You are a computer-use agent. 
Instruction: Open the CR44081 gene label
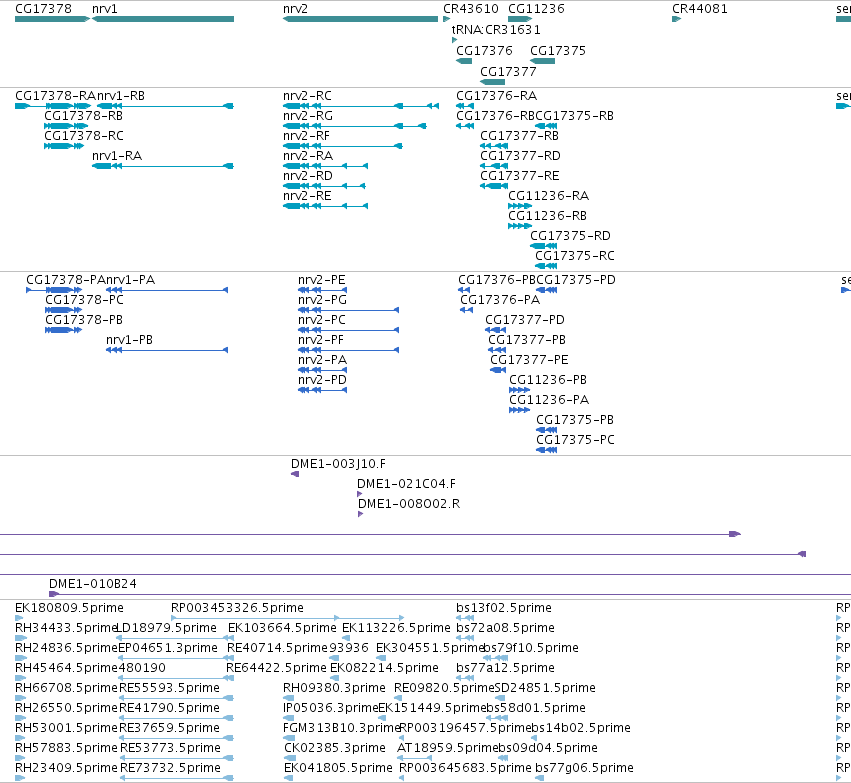[x=700, y=9]
